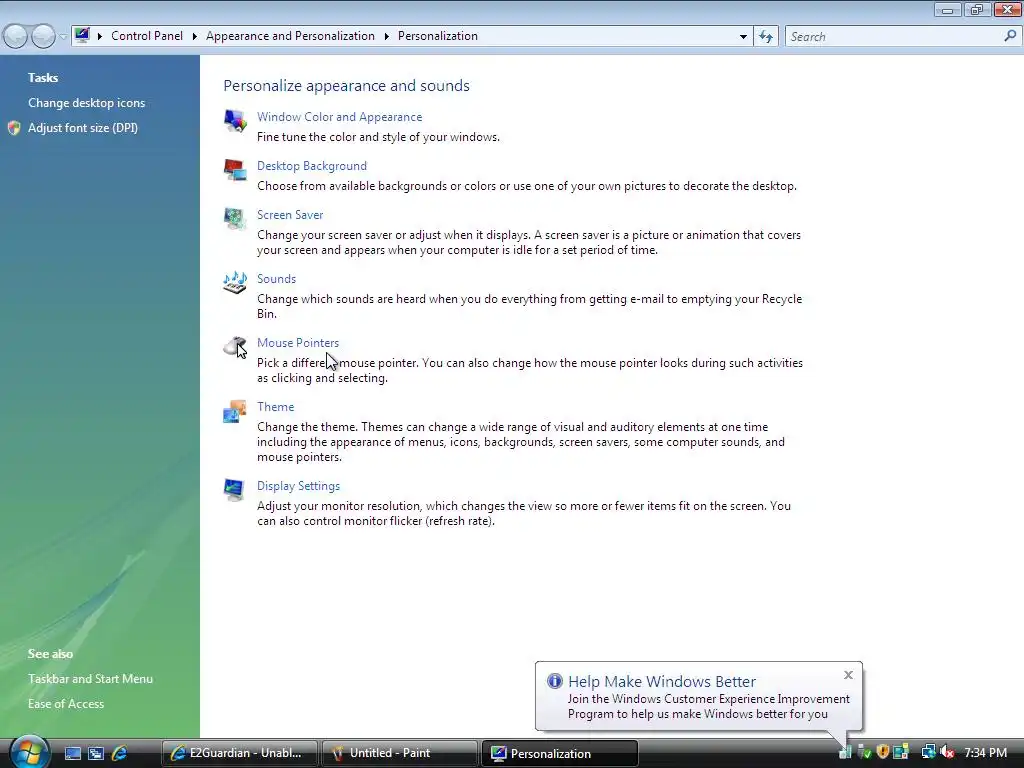Image resolution: width=1024 pixels, height=768 pixels.
Task: Click the info icon in the notification balloon
Action: [554, 681]
